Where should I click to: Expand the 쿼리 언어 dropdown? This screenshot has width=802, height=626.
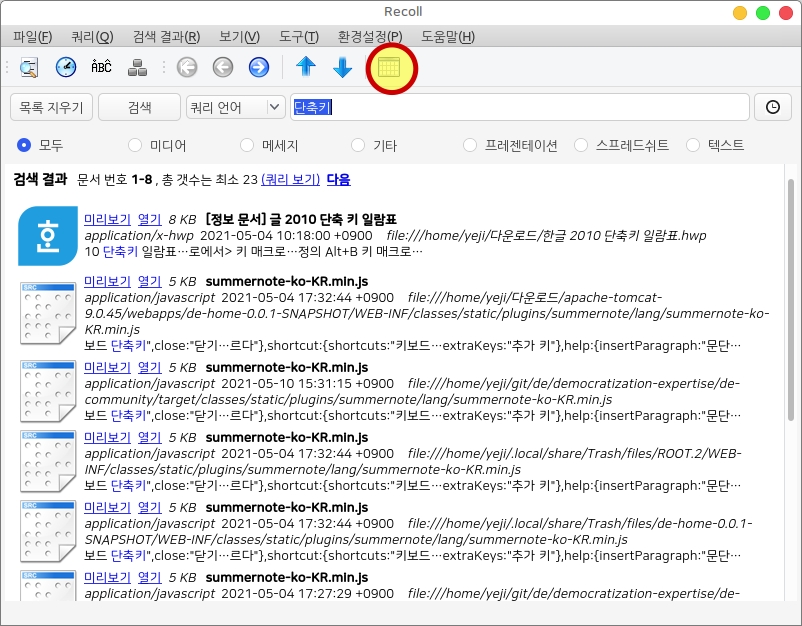(235, 107)
